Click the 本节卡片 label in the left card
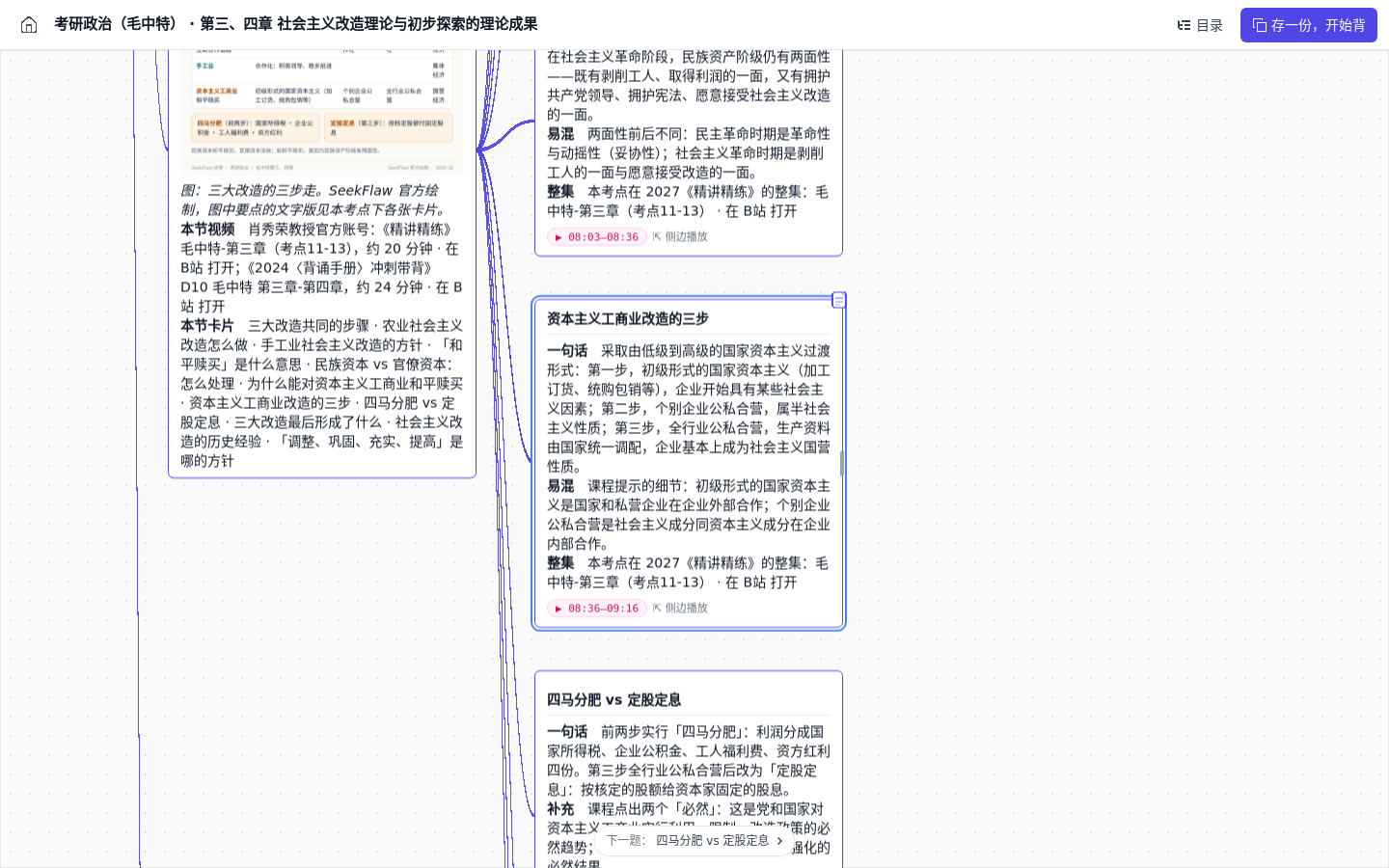The image size is (1389, 868). 207,326
